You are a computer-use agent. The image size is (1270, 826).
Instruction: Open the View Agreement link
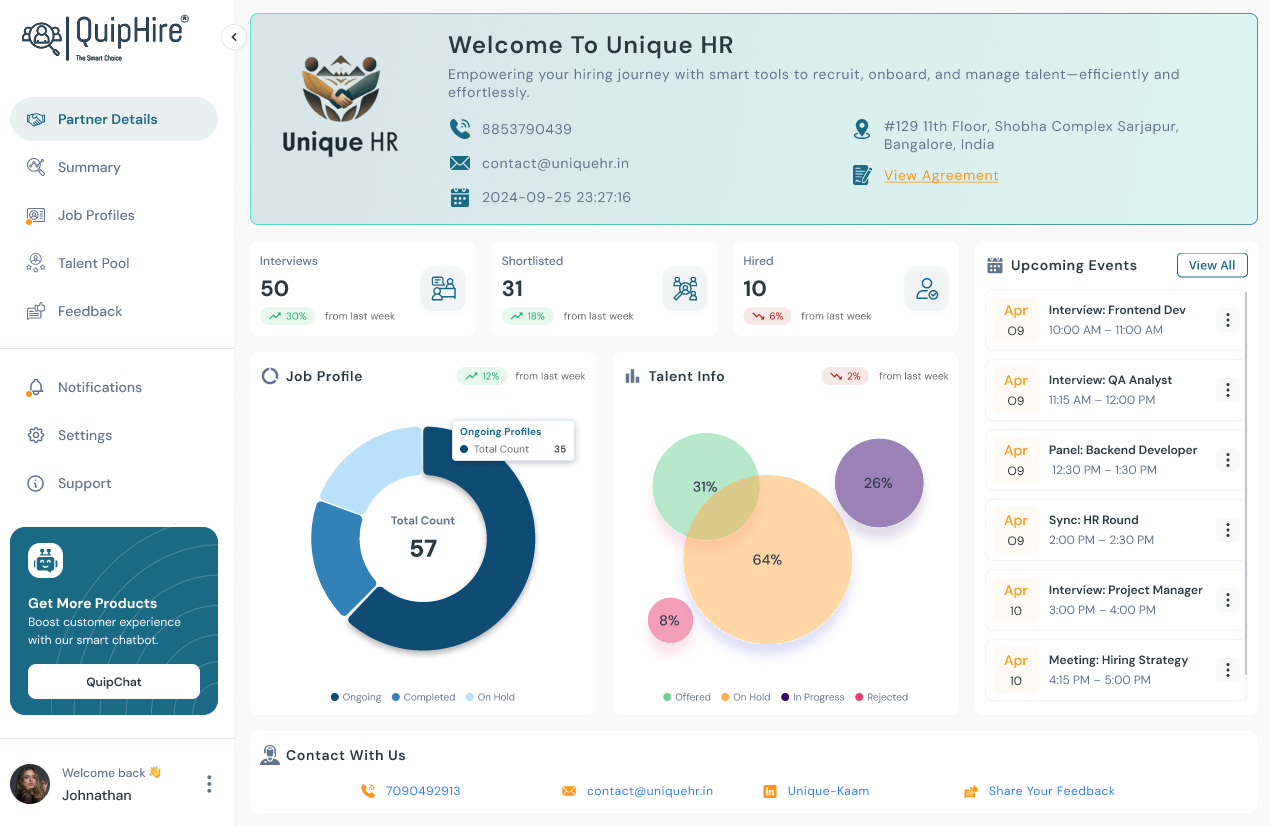pyautogui.click(x=941, y=175)
